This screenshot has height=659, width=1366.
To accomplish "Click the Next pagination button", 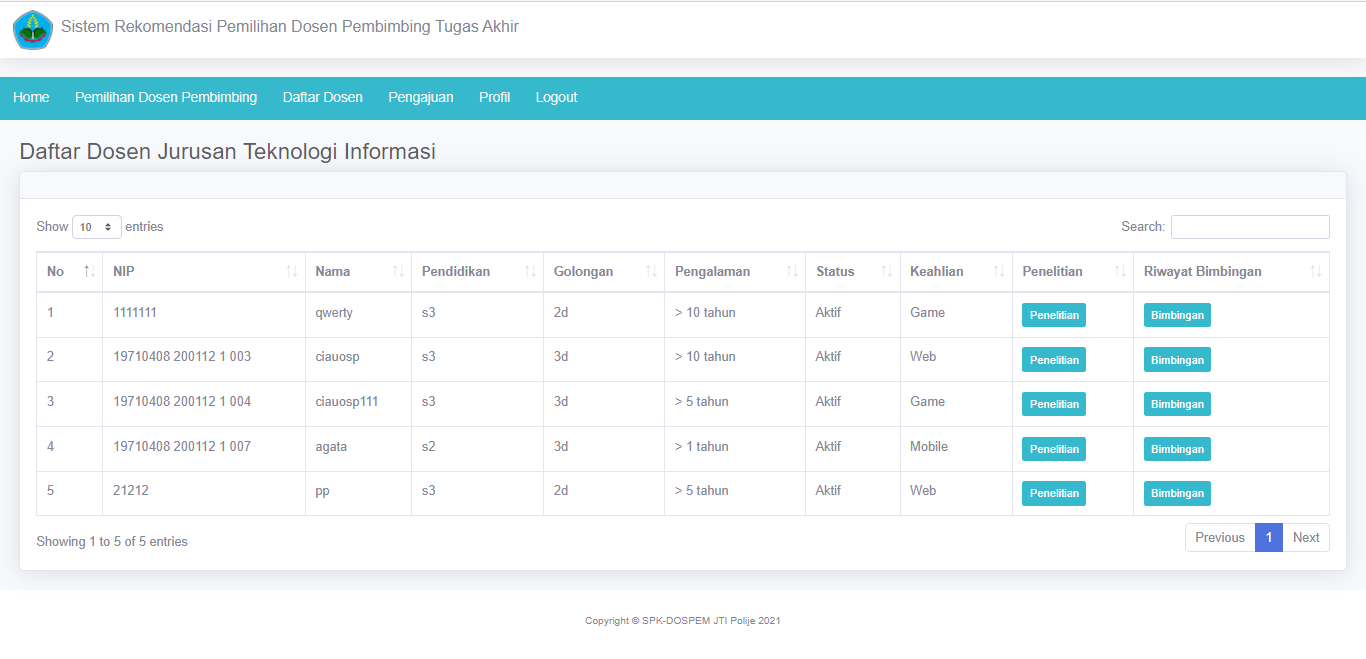I will [x=1305, y=538].
